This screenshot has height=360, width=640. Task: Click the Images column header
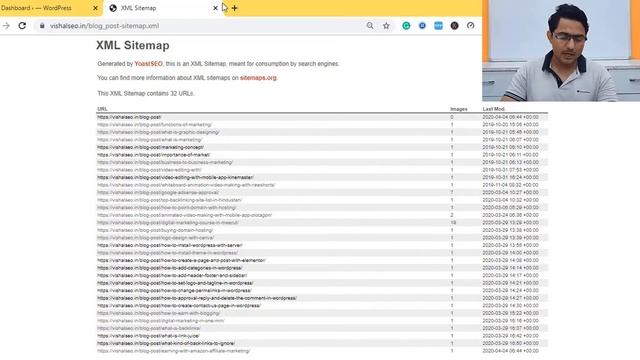(x=458, y=109)
